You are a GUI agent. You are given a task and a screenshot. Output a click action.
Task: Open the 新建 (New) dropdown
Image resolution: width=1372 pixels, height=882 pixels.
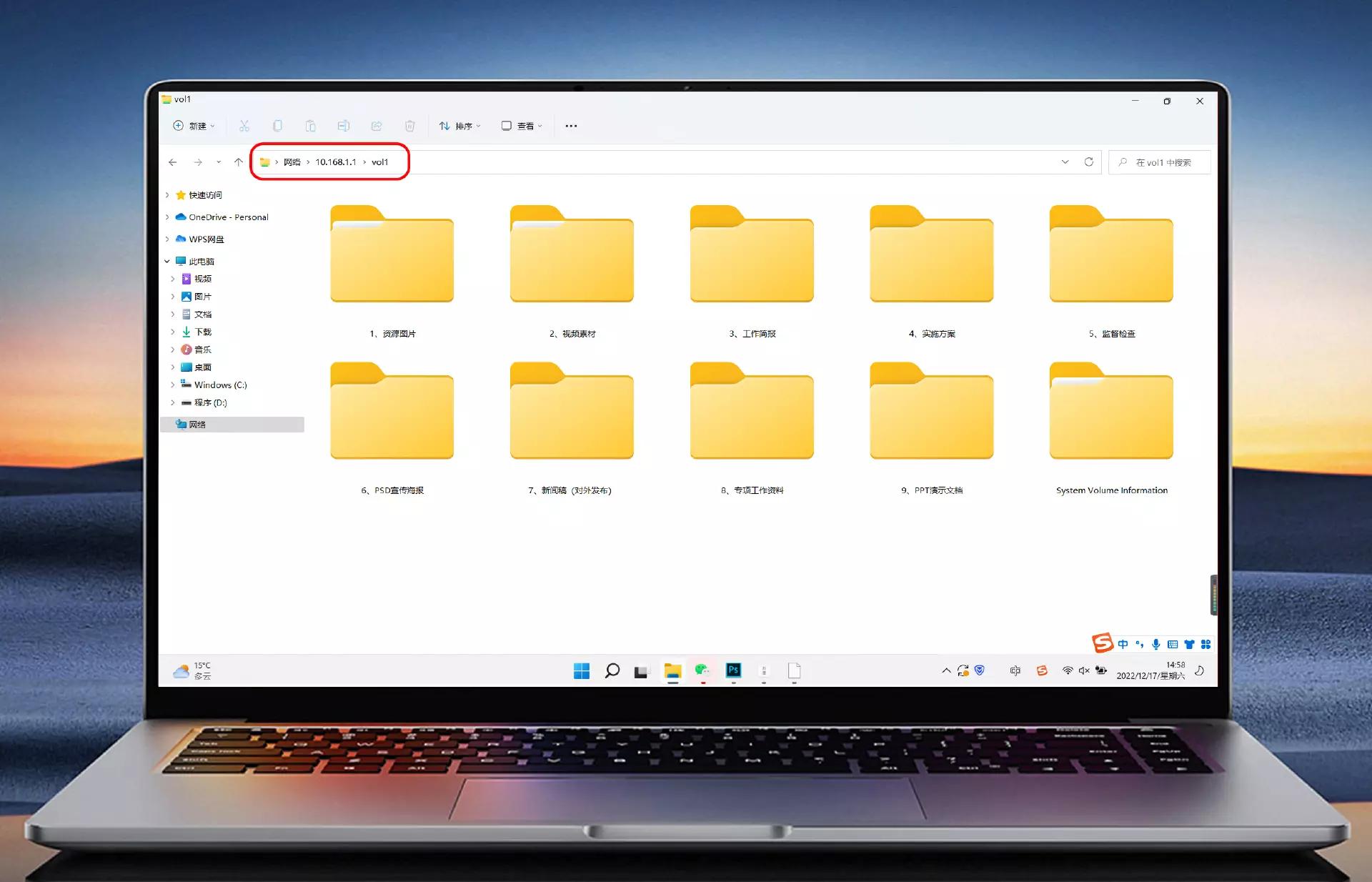point(194,126)
